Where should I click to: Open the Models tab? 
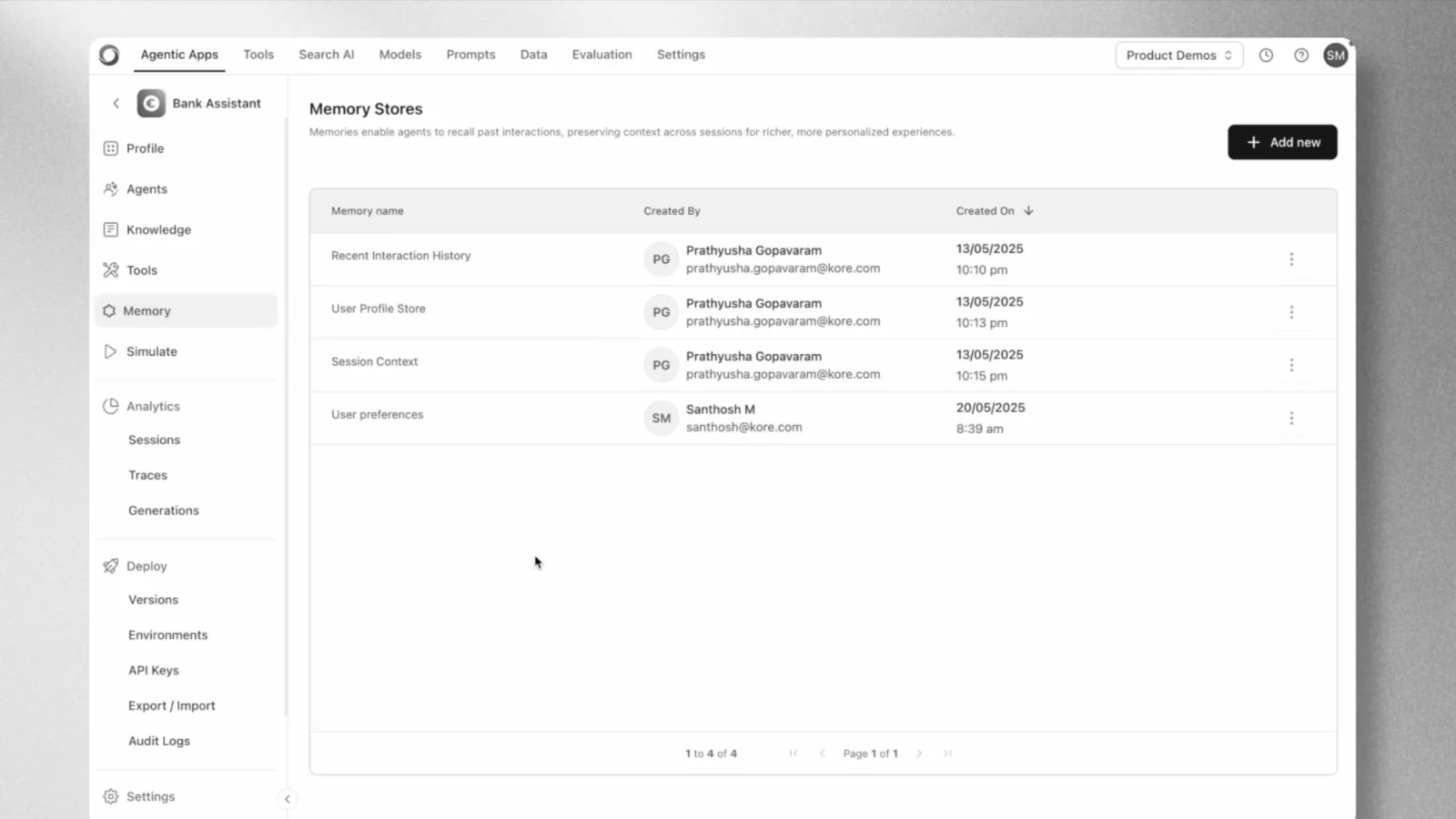click(x=400, y=55)
